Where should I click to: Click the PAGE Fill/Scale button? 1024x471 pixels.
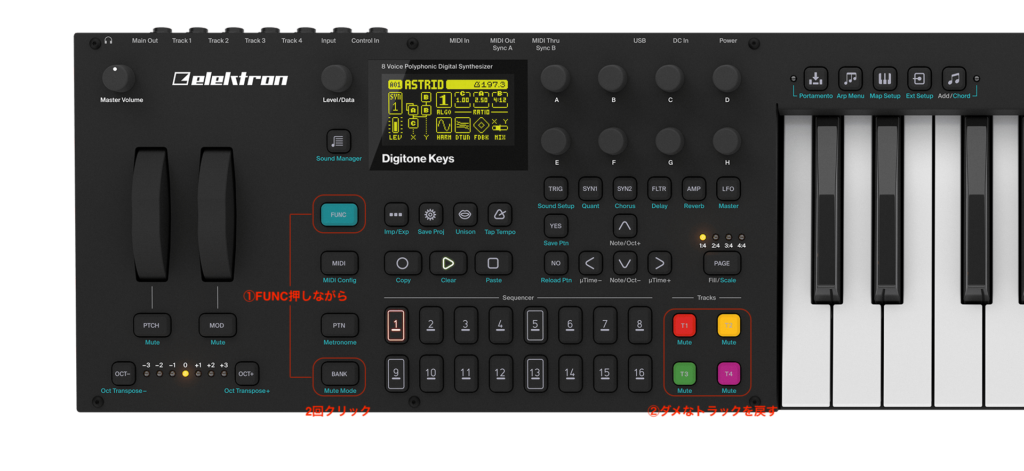coord(722,263)
